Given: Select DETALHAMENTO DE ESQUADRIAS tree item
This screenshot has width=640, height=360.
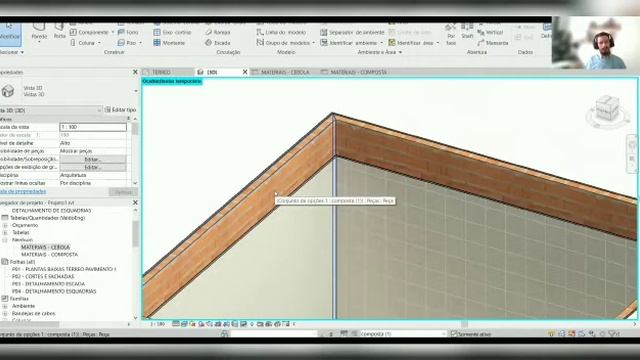Looking at the screenshot, I should tap(51, 211).
